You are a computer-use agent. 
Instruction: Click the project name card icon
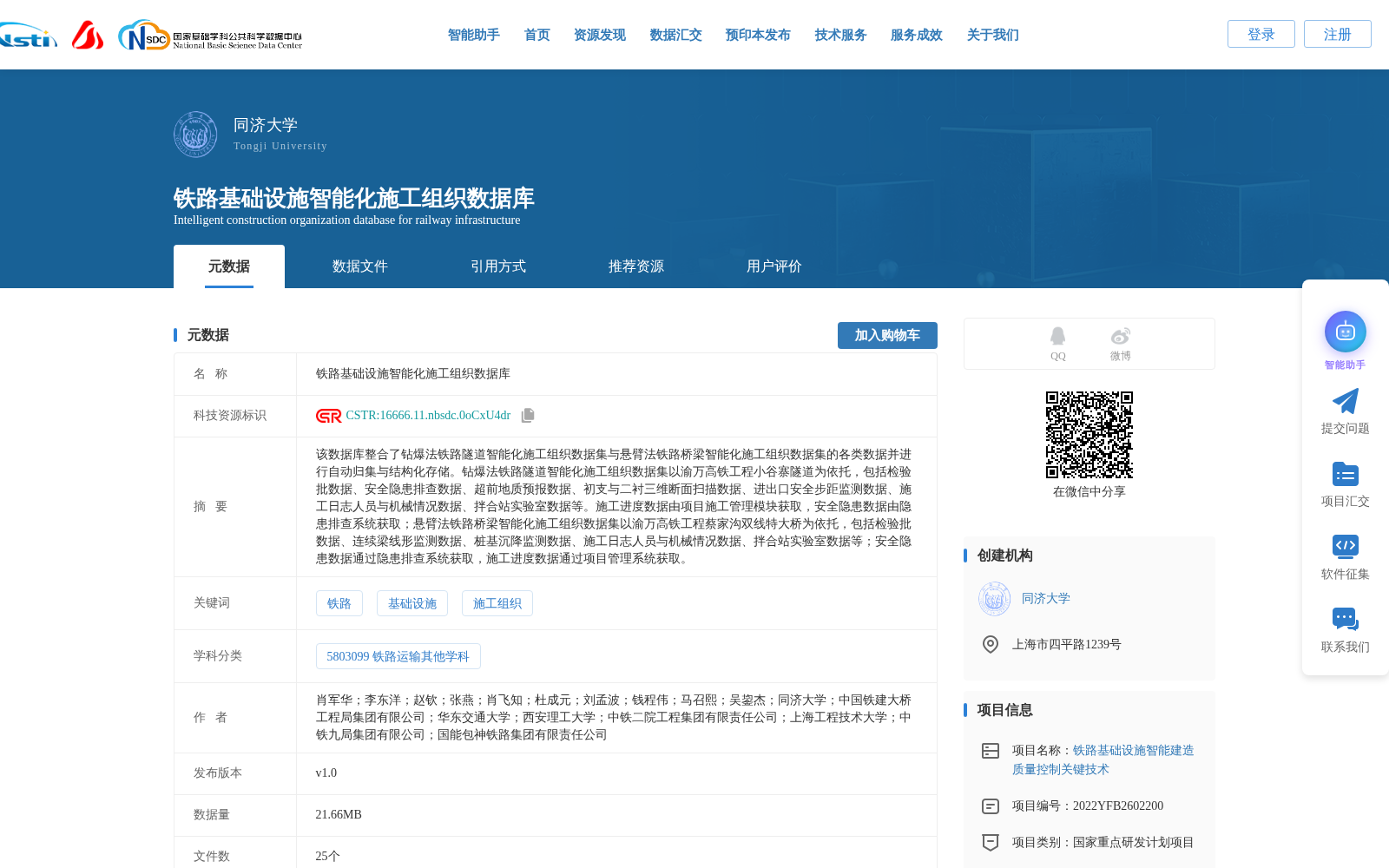pyautogui.click(x=990, y=751)
